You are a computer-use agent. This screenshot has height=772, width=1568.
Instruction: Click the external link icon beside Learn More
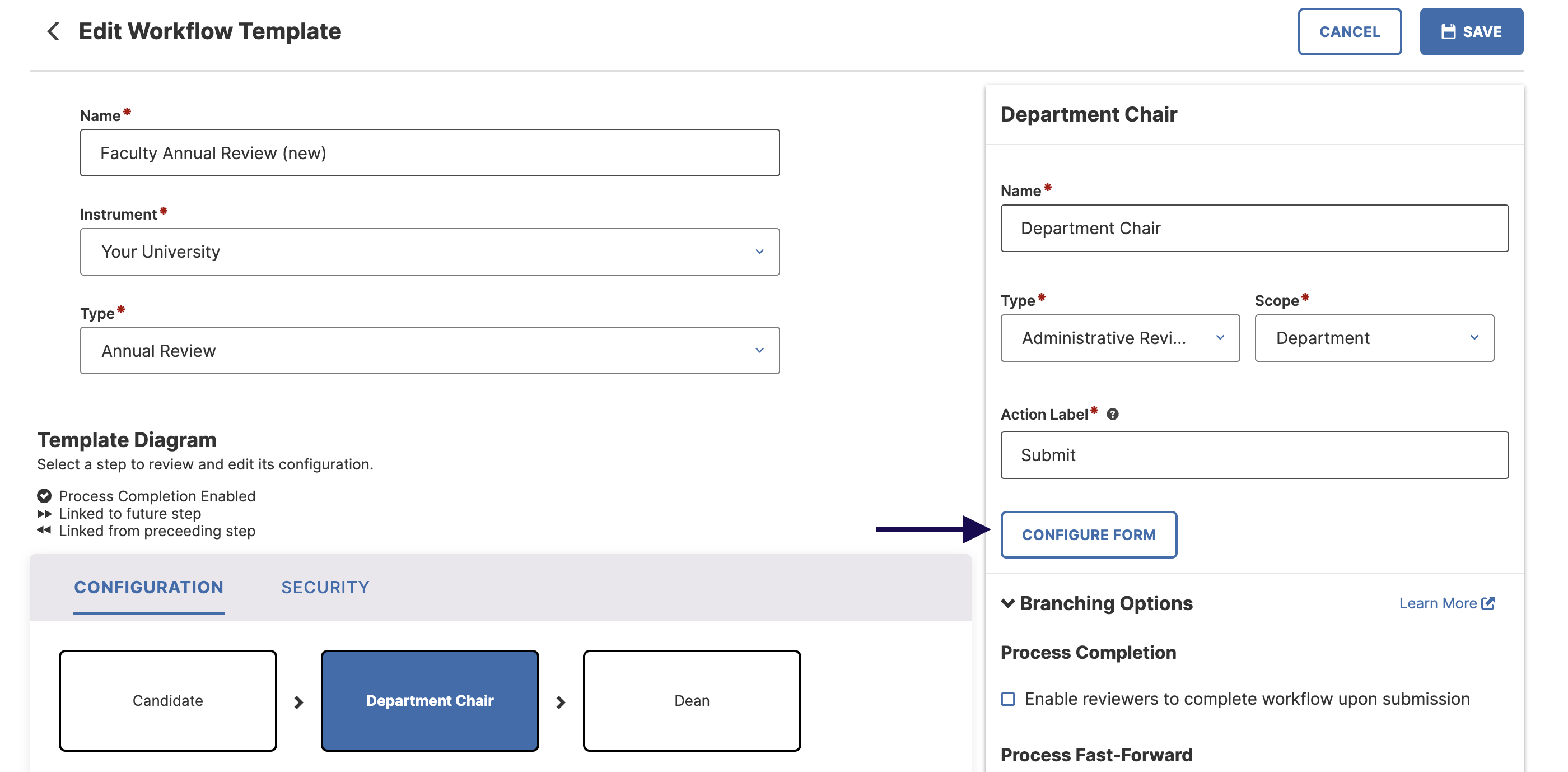1488,603
